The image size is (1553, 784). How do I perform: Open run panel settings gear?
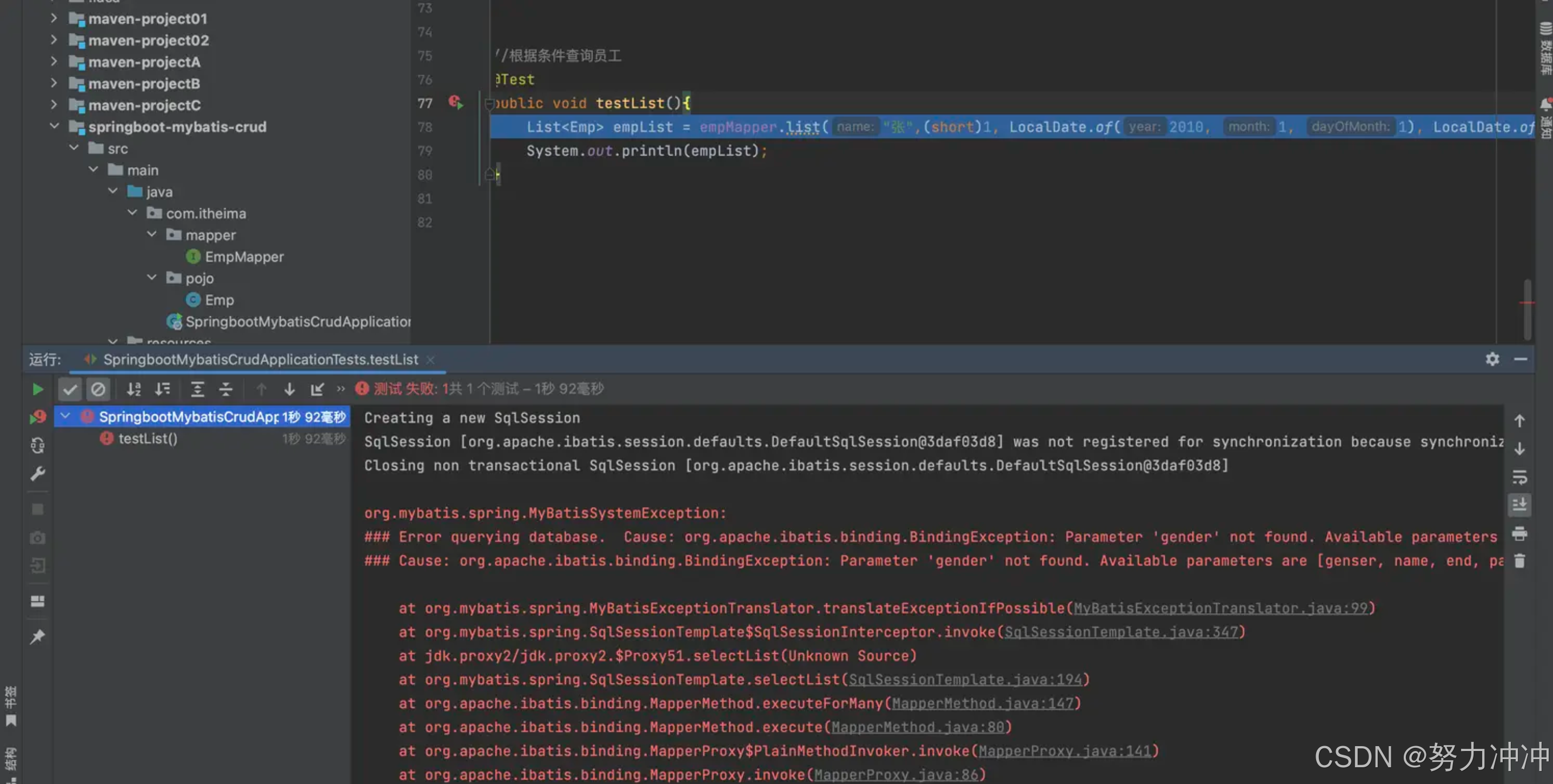click(x=1492, y=359)
